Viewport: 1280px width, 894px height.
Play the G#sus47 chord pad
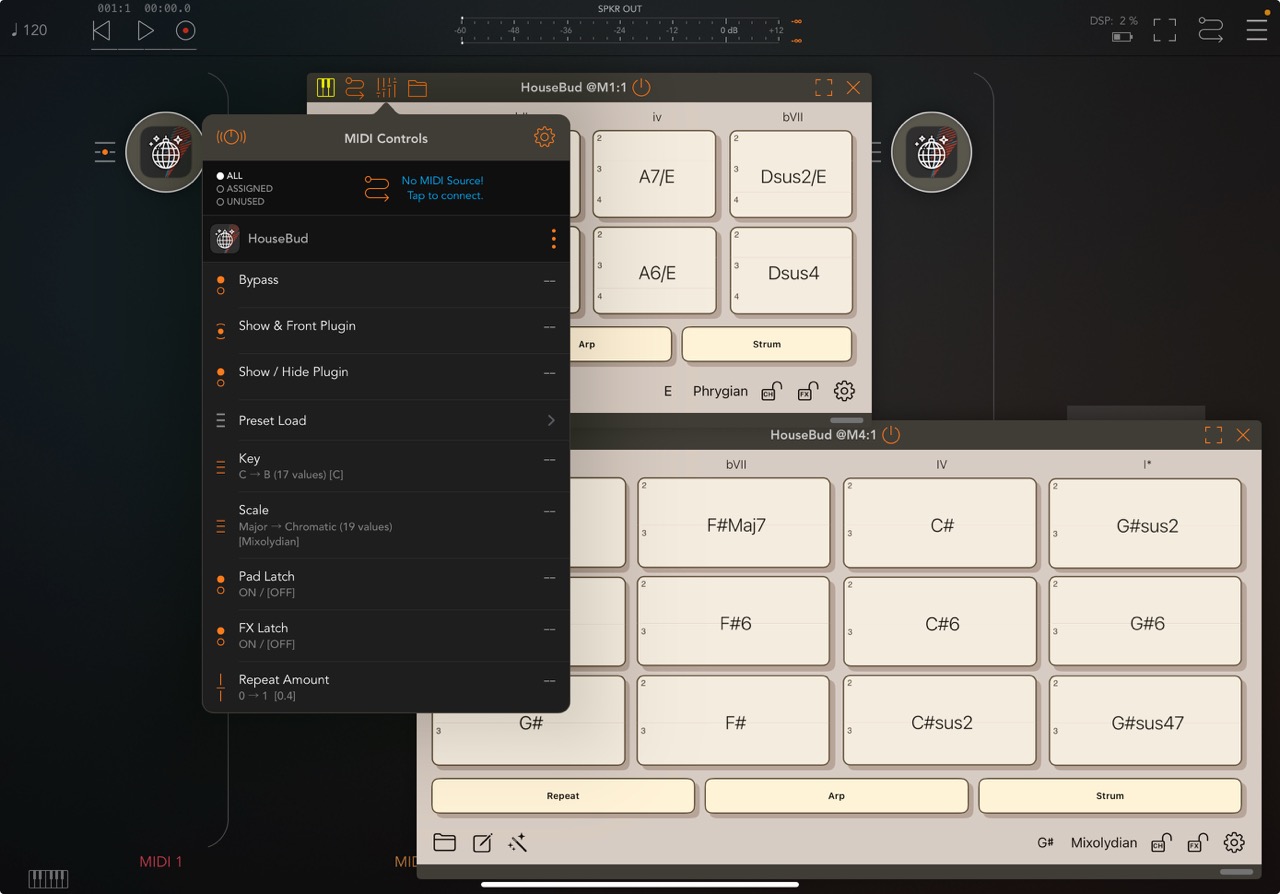coord(1146,721)
